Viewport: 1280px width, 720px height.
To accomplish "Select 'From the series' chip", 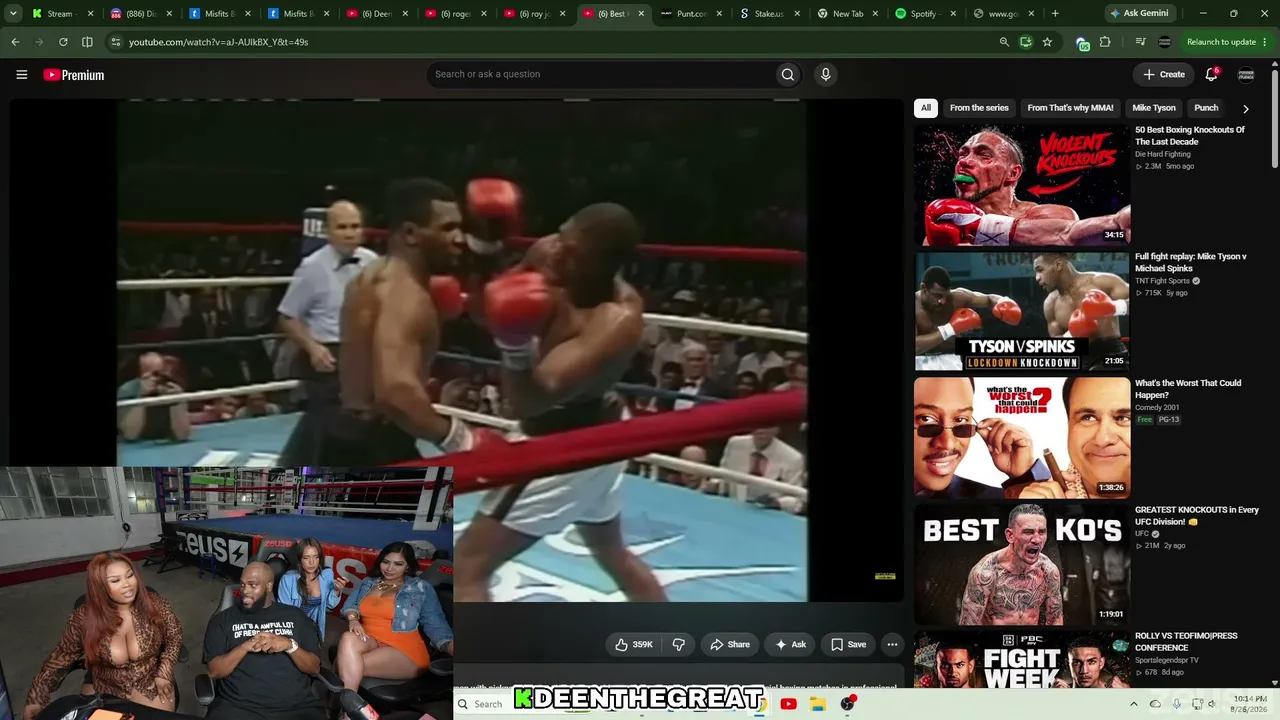I will [x=979, y=108].
